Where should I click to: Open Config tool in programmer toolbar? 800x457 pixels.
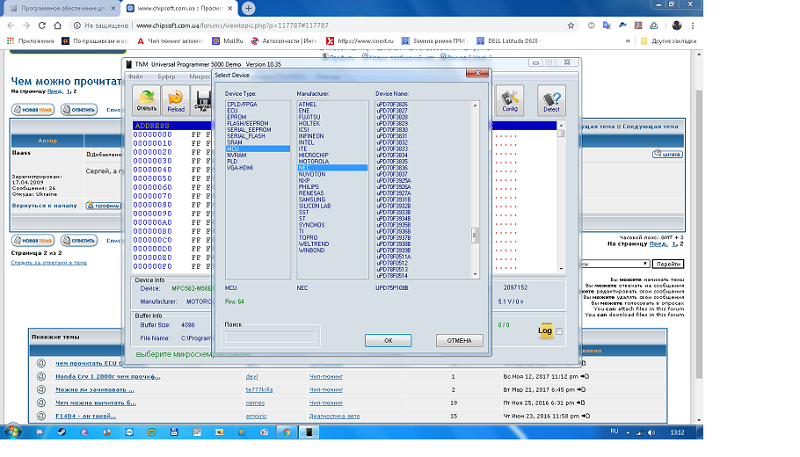coord(510,99)
